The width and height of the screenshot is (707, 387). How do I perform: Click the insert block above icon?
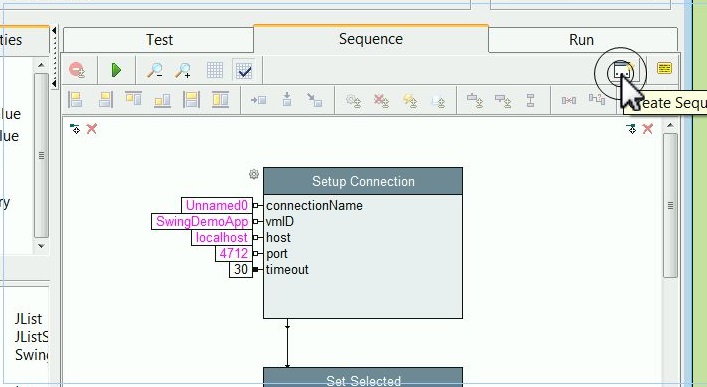point(475,100)
